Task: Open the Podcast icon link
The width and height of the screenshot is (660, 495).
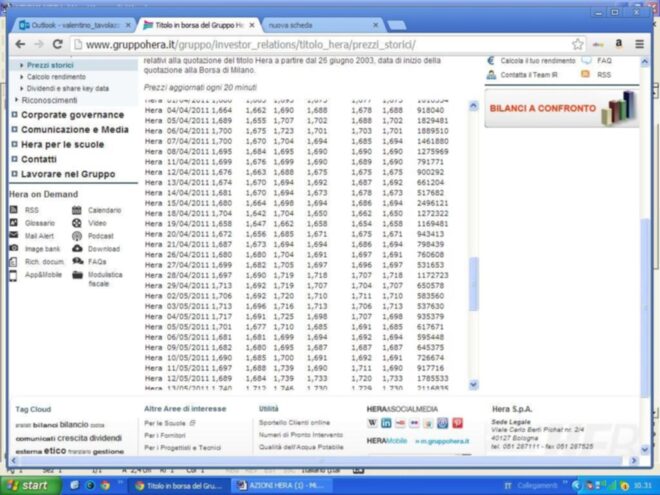Action: click(x=77, y=236)
